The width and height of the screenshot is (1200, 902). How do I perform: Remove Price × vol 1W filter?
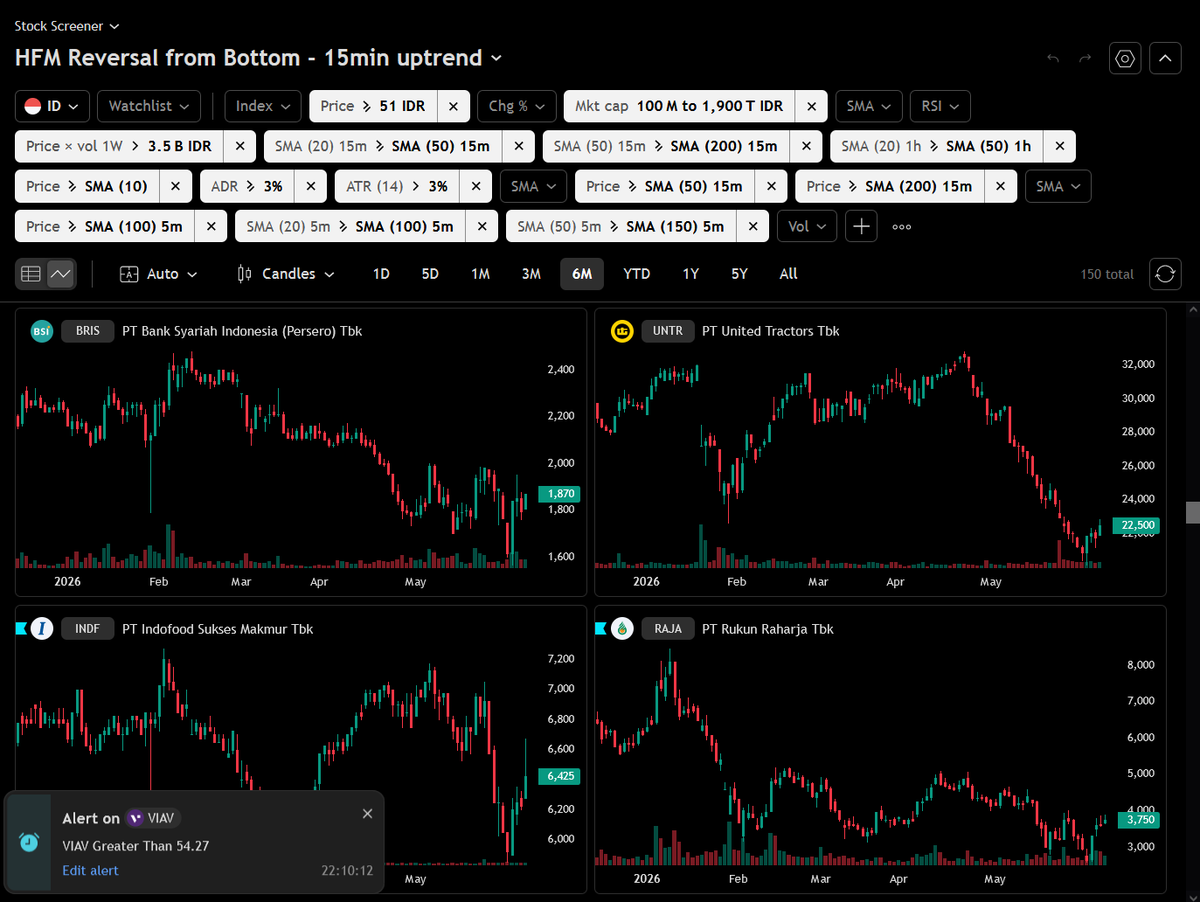(240, 146)
